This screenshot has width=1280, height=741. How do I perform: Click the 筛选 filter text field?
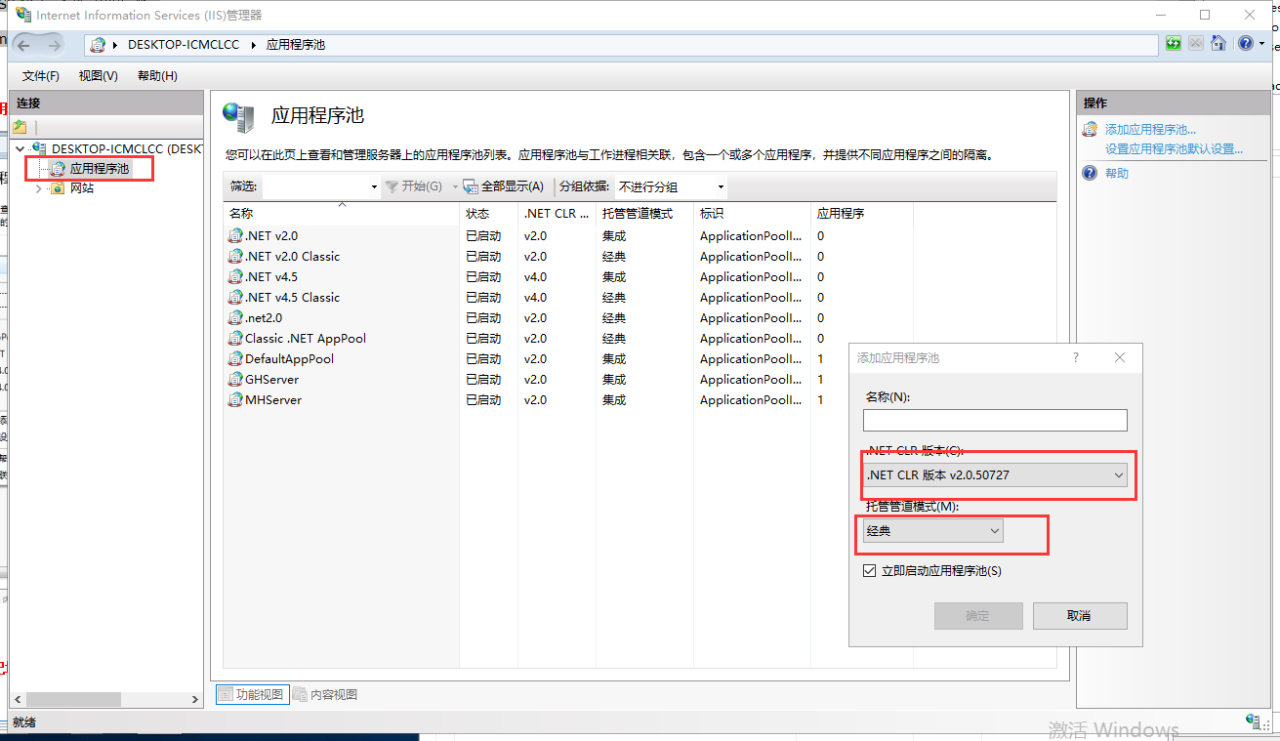pyautogui.click(x=315, y=187)
